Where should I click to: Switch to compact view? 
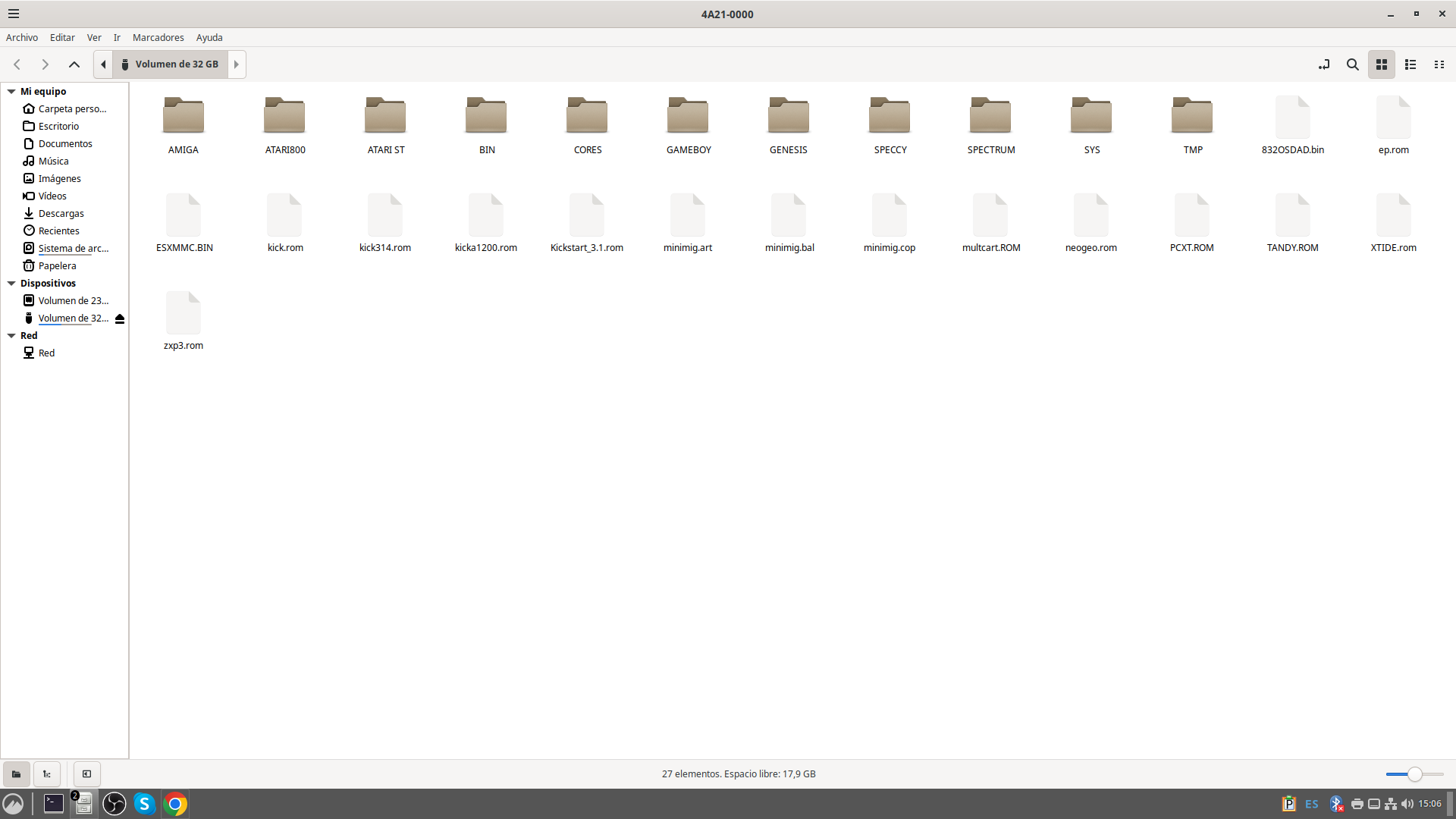1439,64
